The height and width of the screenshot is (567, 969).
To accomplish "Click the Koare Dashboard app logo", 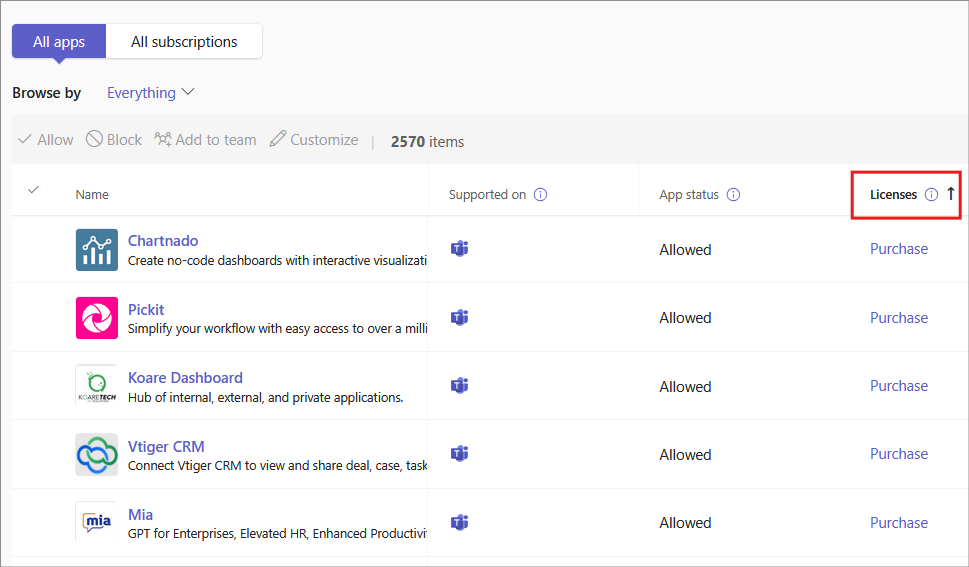I will 96,386.
